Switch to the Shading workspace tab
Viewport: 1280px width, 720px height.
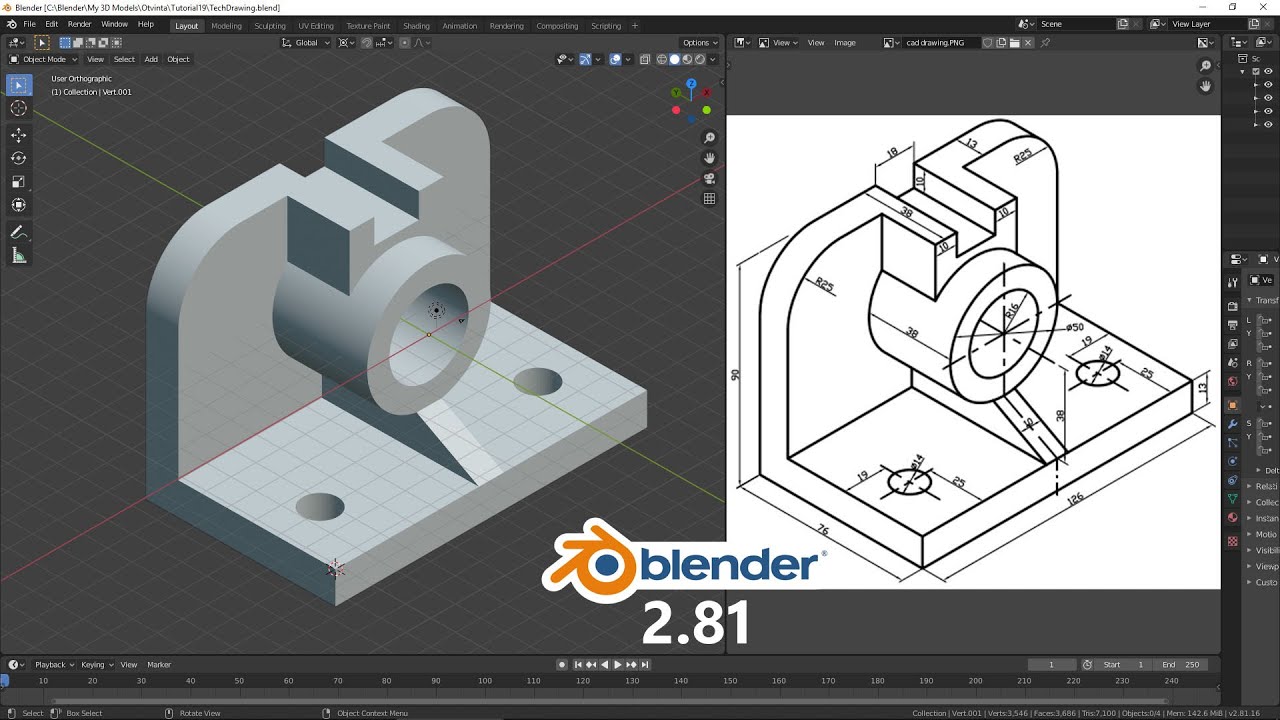pos(416,26)
